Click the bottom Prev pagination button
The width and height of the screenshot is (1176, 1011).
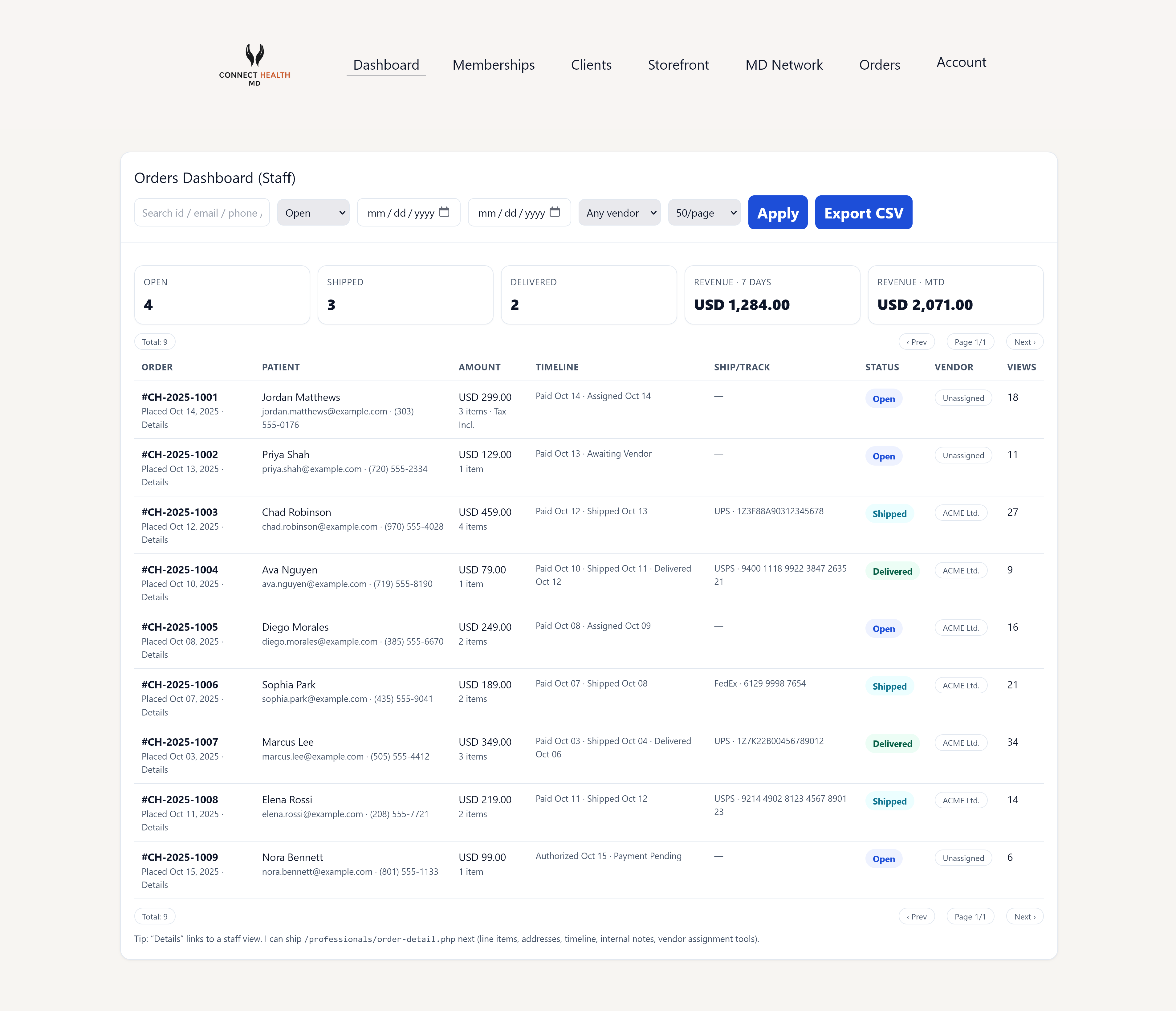pyautogui.click(x=916, y=916)
